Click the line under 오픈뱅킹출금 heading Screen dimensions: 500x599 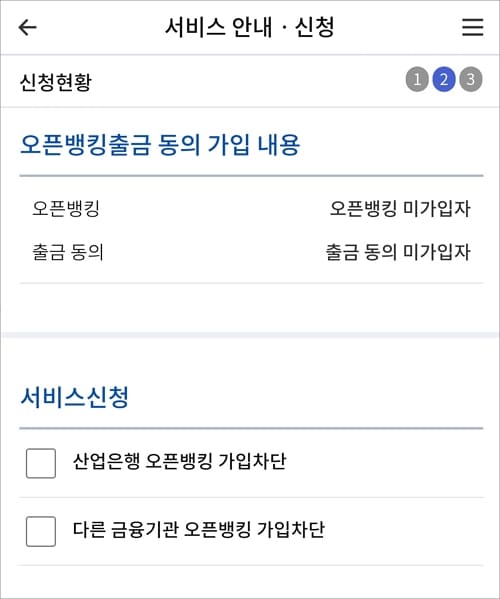[x=251, y=176]
